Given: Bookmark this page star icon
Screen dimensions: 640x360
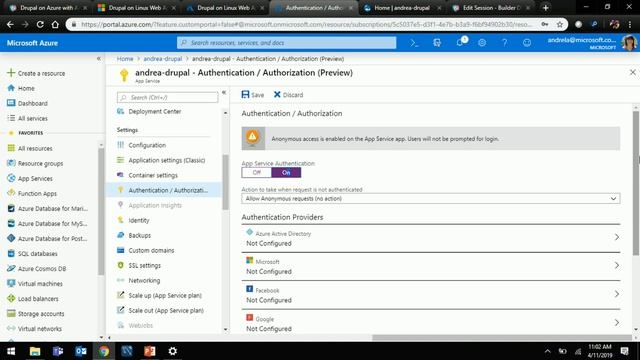Looking at the screenshot, I should point(560,24).
